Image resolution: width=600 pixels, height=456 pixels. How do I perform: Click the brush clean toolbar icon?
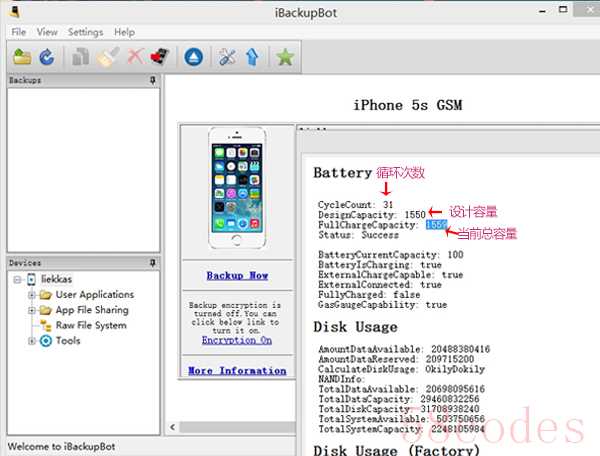pyautogui.click(x=107, y=57)
